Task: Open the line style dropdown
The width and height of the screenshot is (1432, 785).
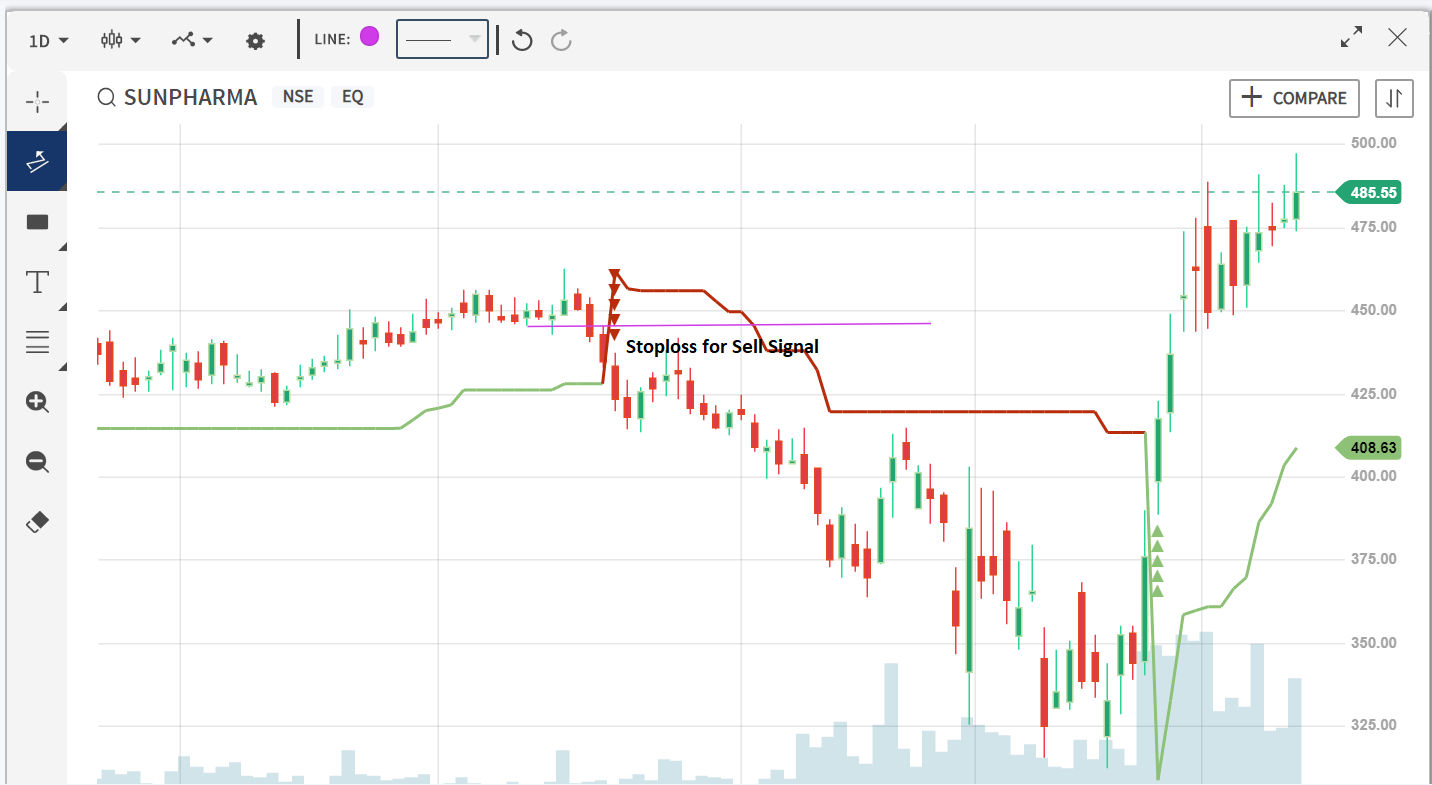Action: [442, 39]
